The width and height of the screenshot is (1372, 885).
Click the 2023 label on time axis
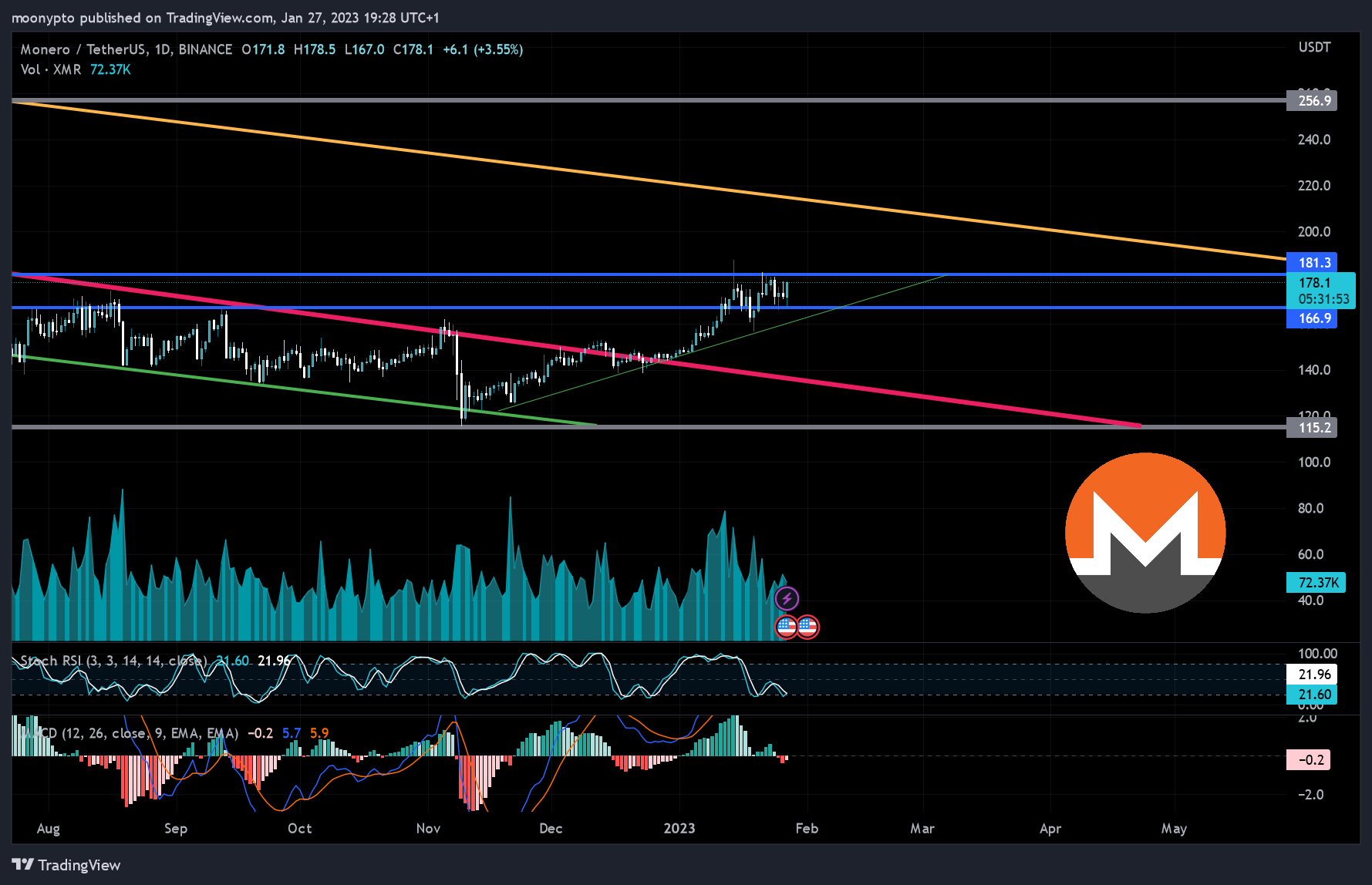click(x=679, y=829)
